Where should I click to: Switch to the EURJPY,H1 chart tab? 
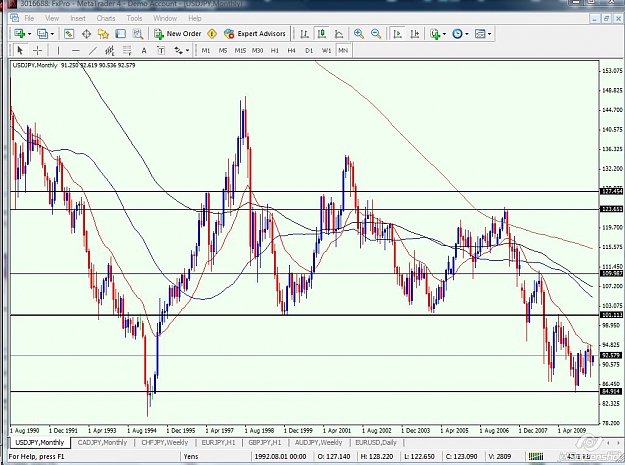tap(218, 442)
